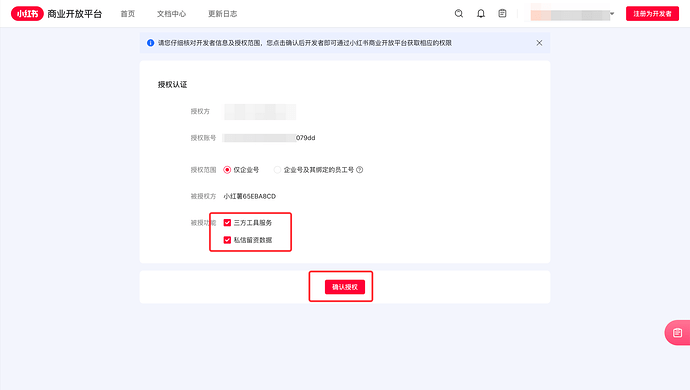Image resolution: width=690 pixels, height=390 pixels.
Task: Open 更新日志 navigation item
Action: click(222, 14)
